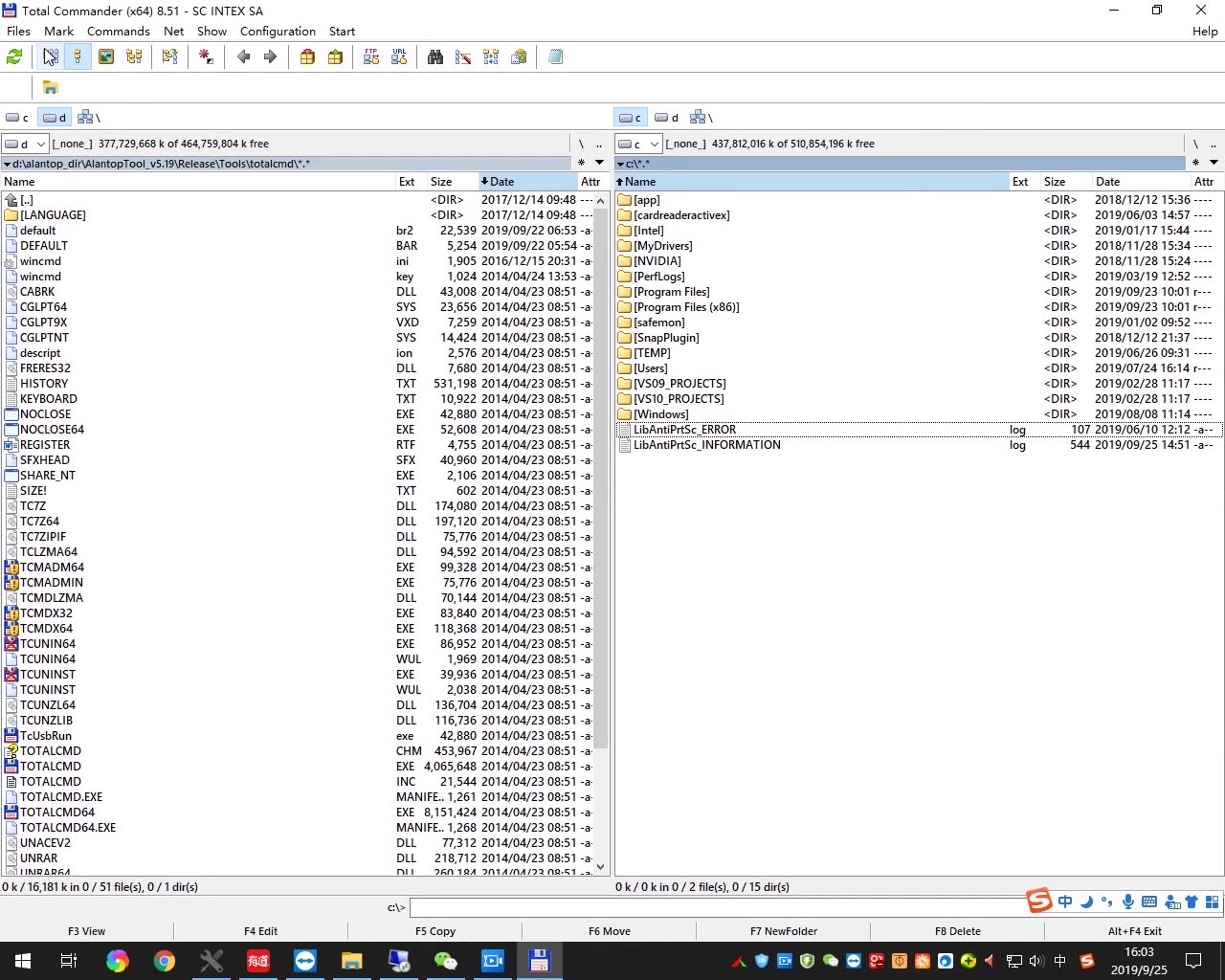Switch to brief file names only view
This screenshot has height=980, width=1225.
coord(51,57)
